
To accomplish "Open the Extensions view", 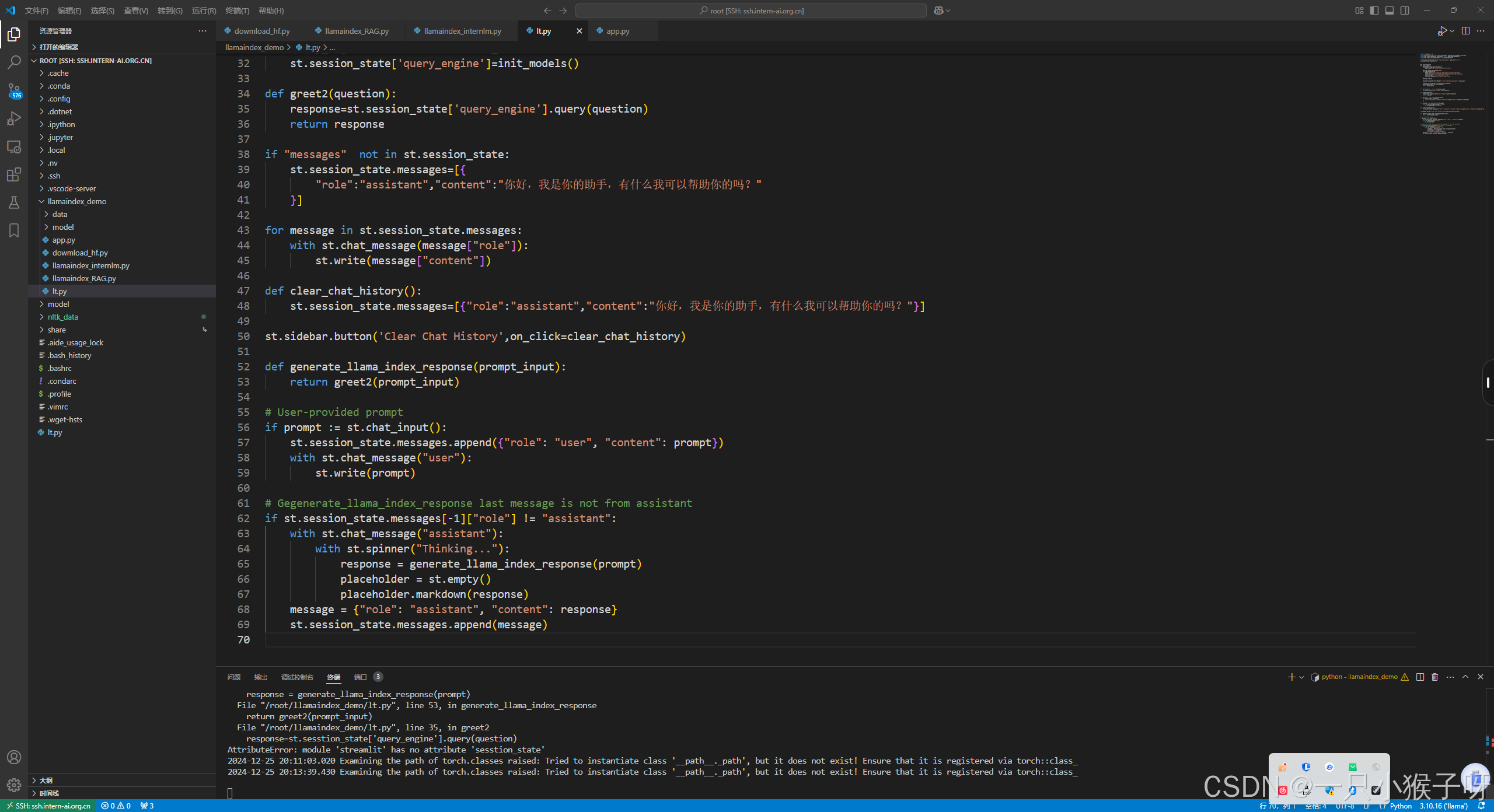I will tap(14, 174).
